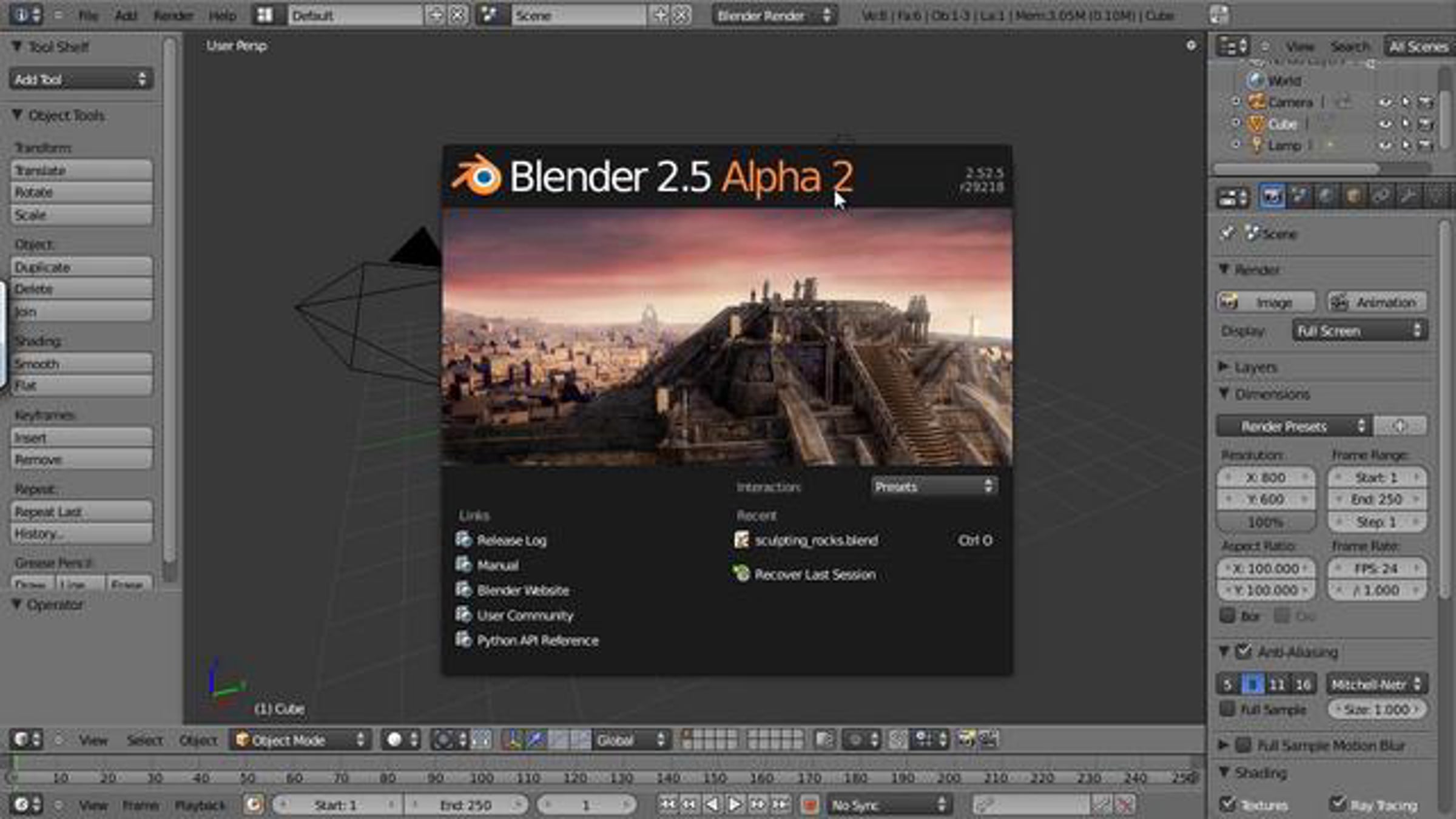Image resolution: width=1456 pixels, height=819 pixels.
Task: Toggle the red auto-keyframe record button
Action: pyautogui.click(x=809, y=805)
